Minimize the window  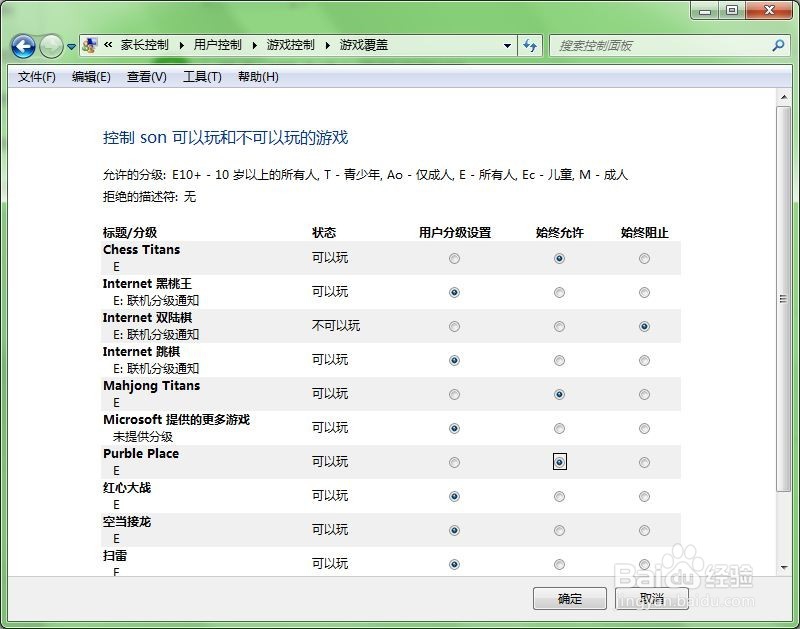(x=705, y=11)
